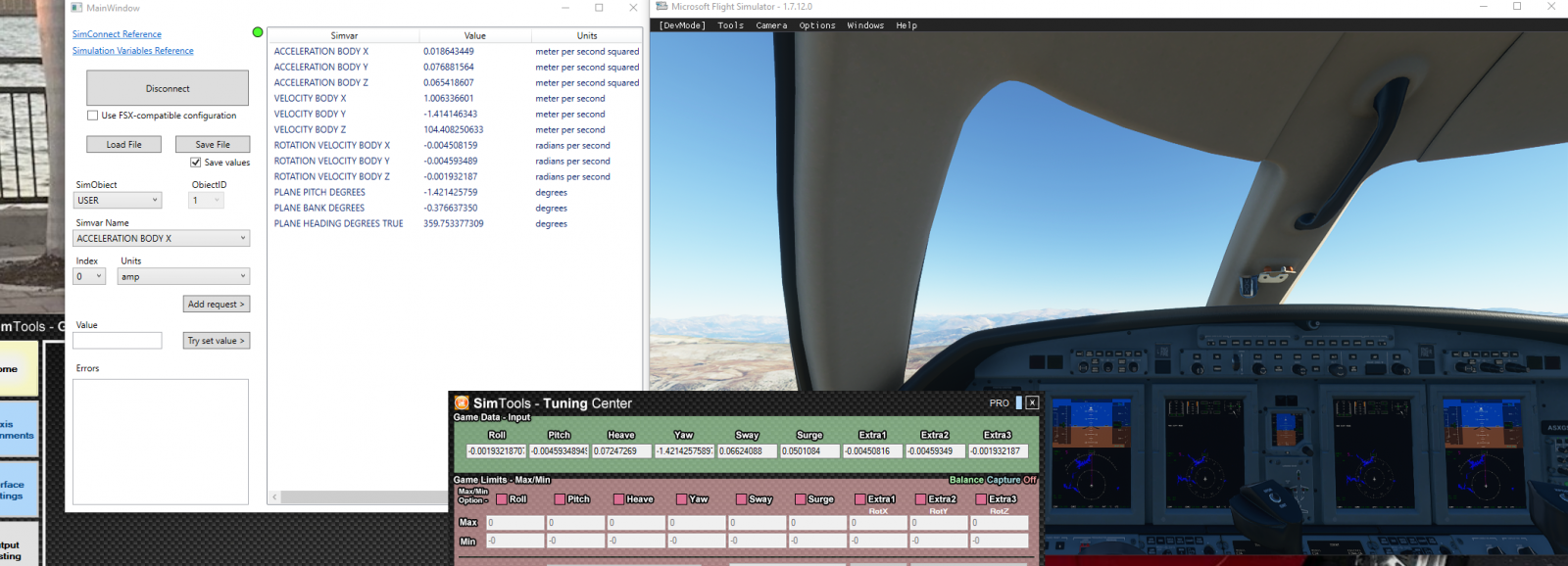Open the SimConnect Reference link
Screen dimensions: 1568x566
pos(117,34)
